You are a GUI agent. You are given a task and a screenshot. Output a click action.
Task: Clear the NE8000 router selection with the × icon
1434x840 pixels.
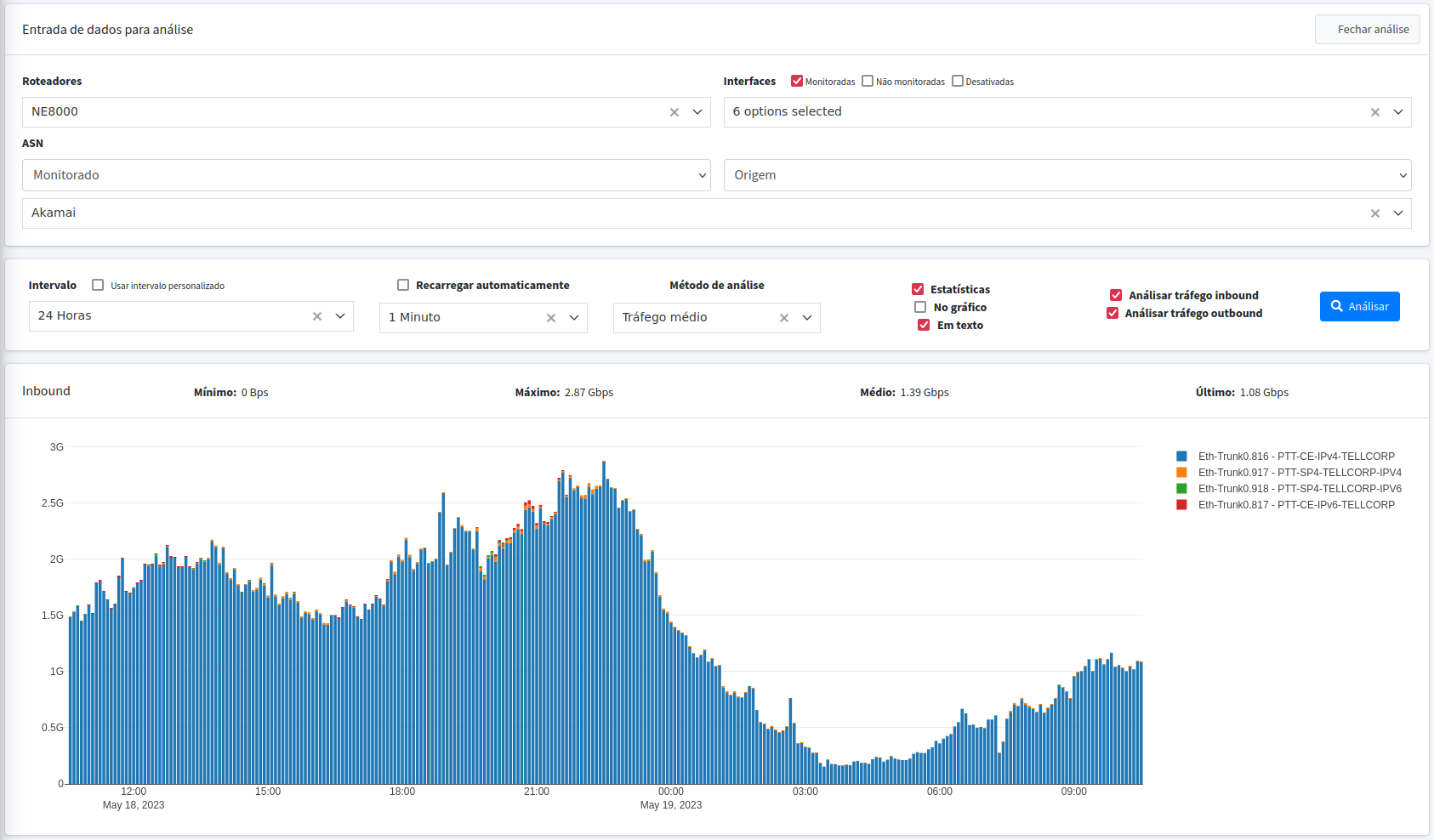pos(674,111)
